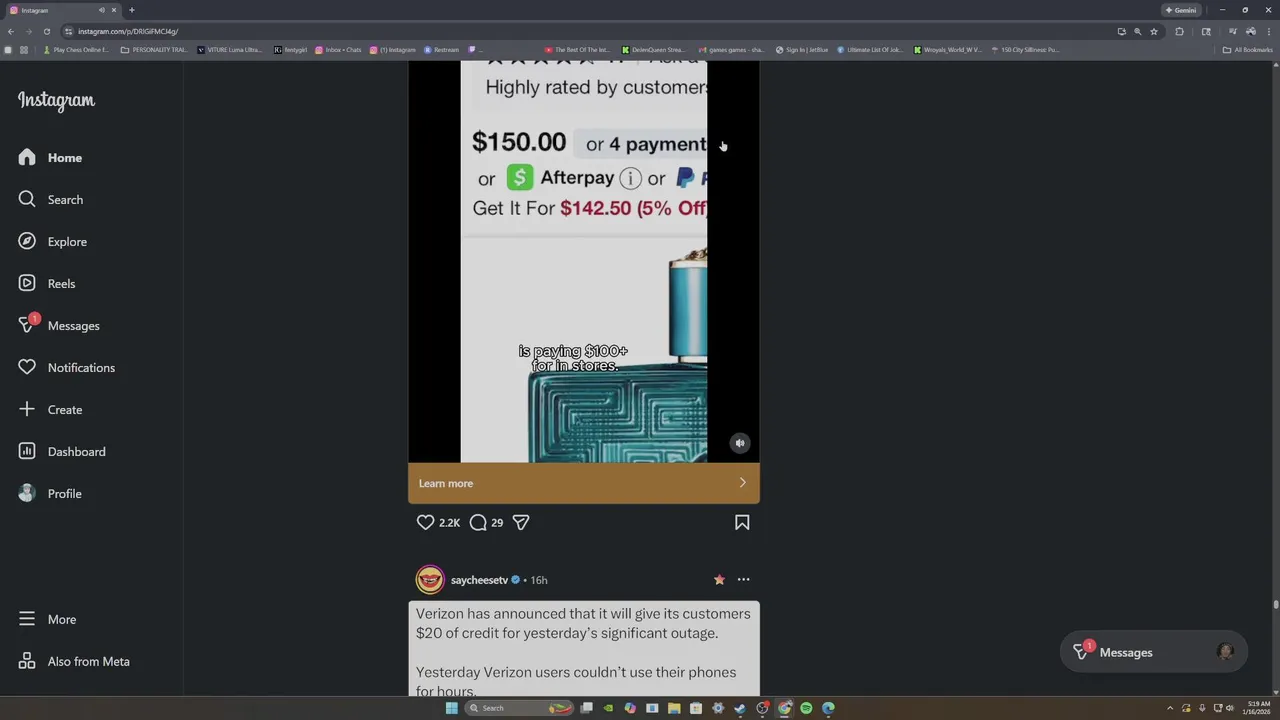
Task: Open the saycheesetv username link
Action: (x=479, y=580)
